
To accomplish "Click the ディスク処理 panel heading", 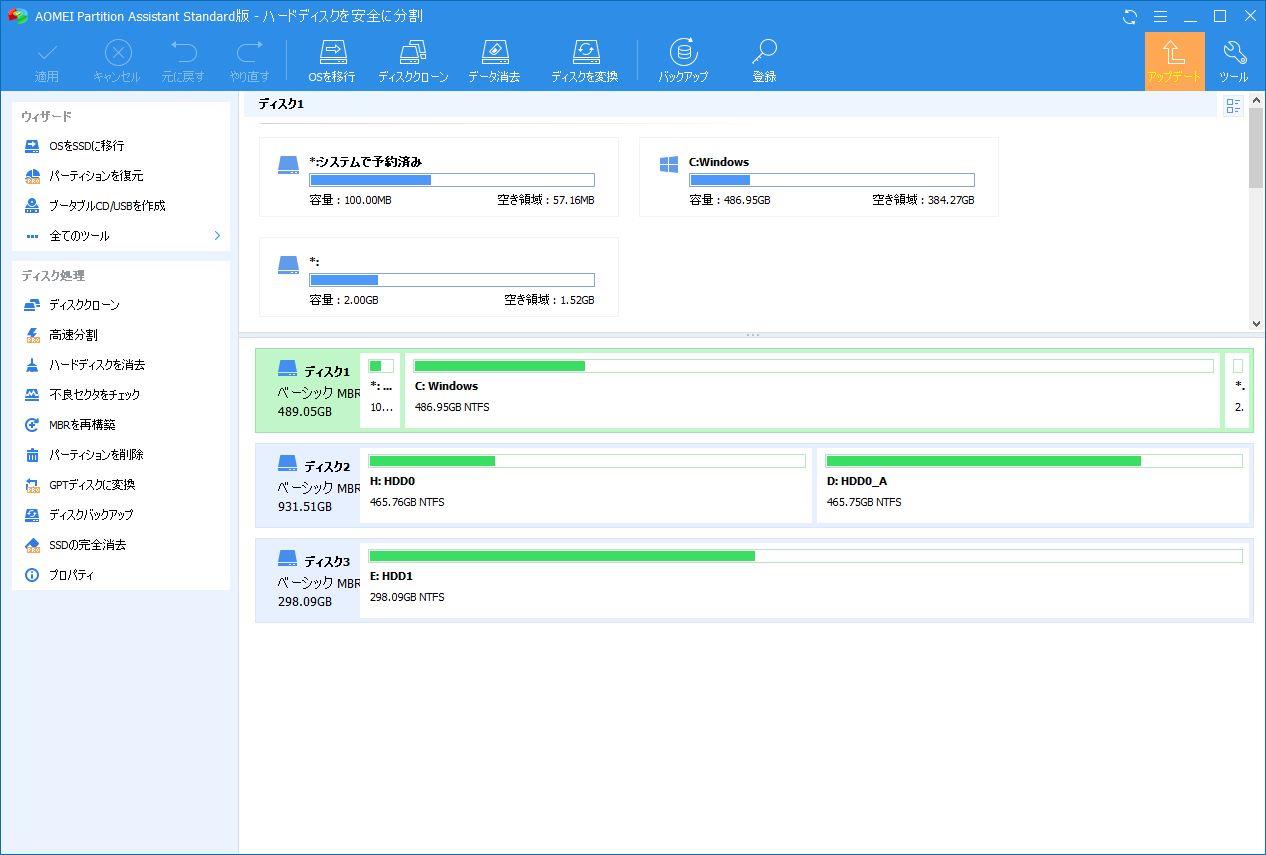I will coord(53,276).
